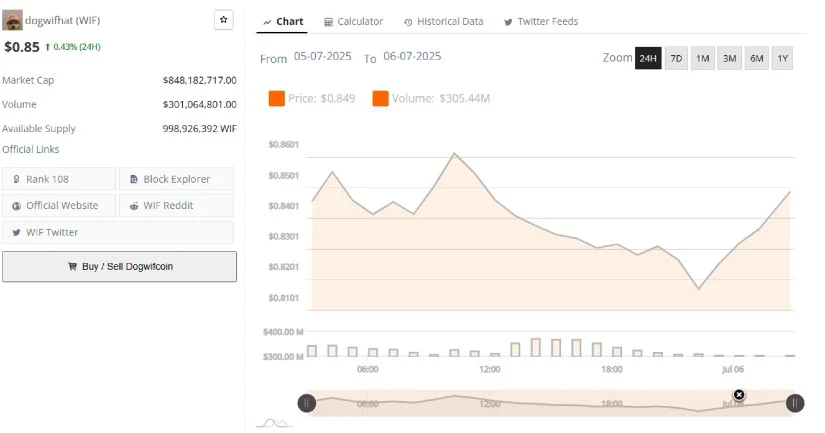Screen dimensions: 825x433
Task: Click the right range navigator handle
Action: 795,403
